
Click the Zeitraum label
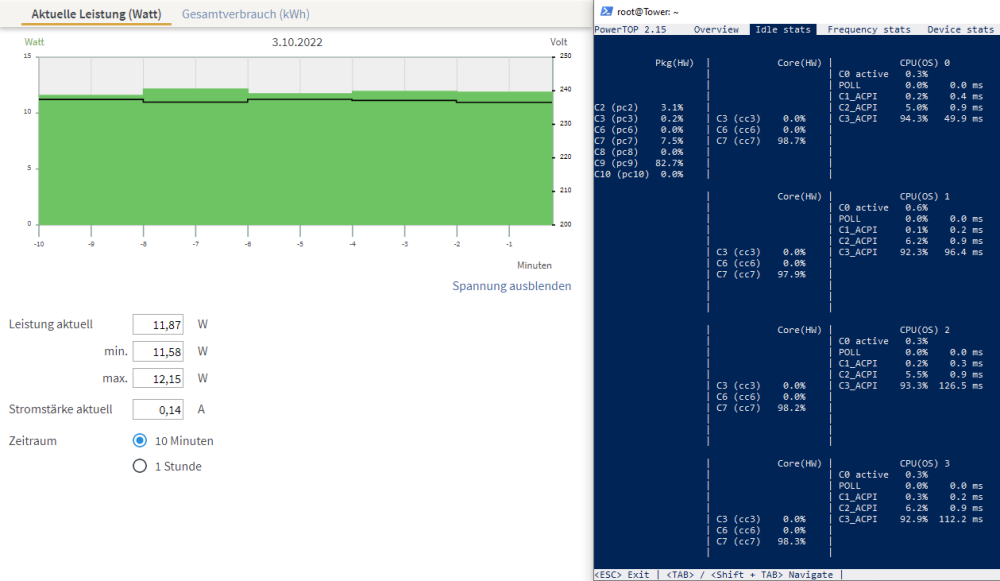pyautogui.click(x=33, y=441)
